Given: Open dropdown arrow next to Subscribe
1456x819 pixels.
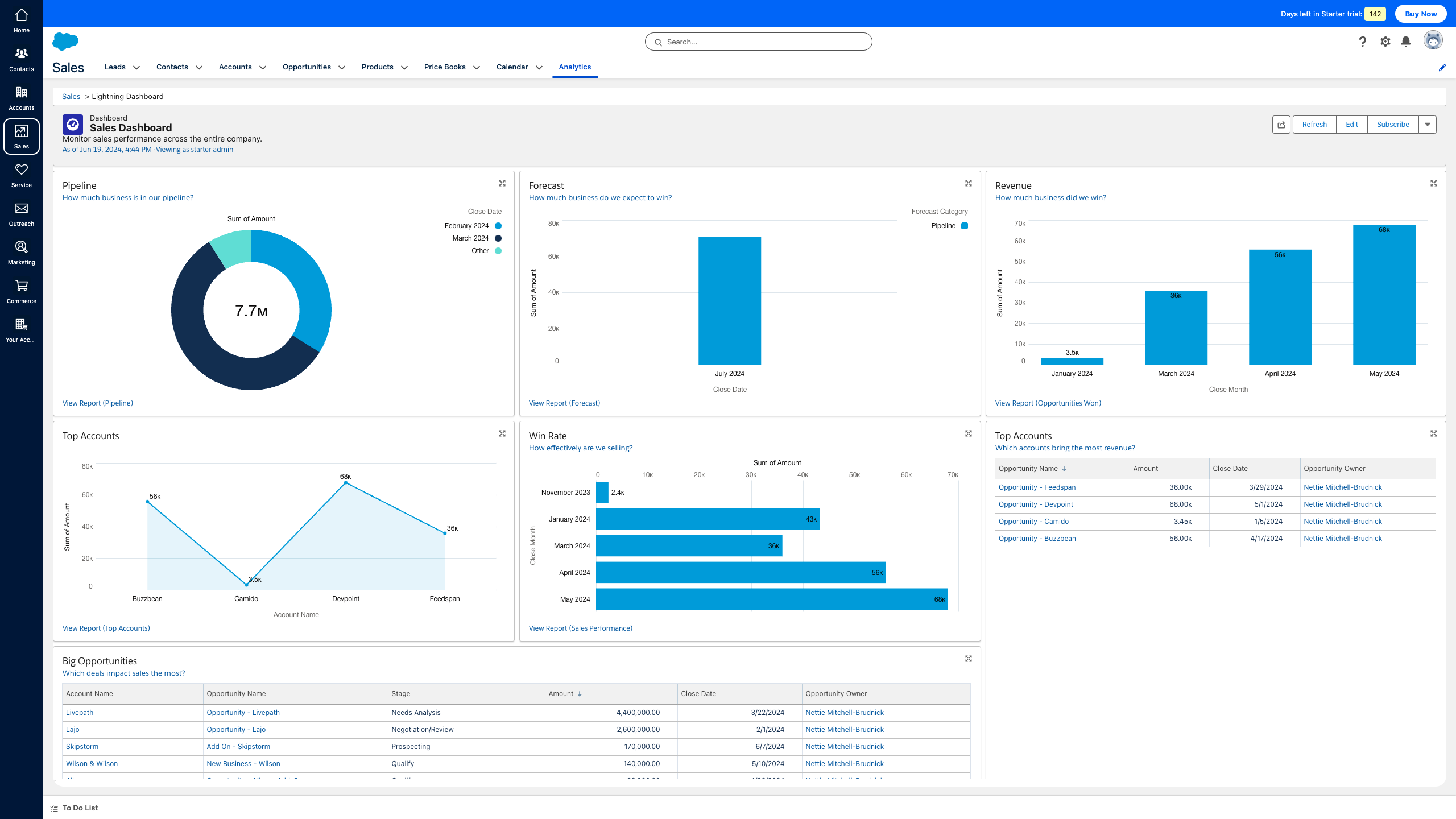Looking at the screenshot, I should (x=1427, y=125).
